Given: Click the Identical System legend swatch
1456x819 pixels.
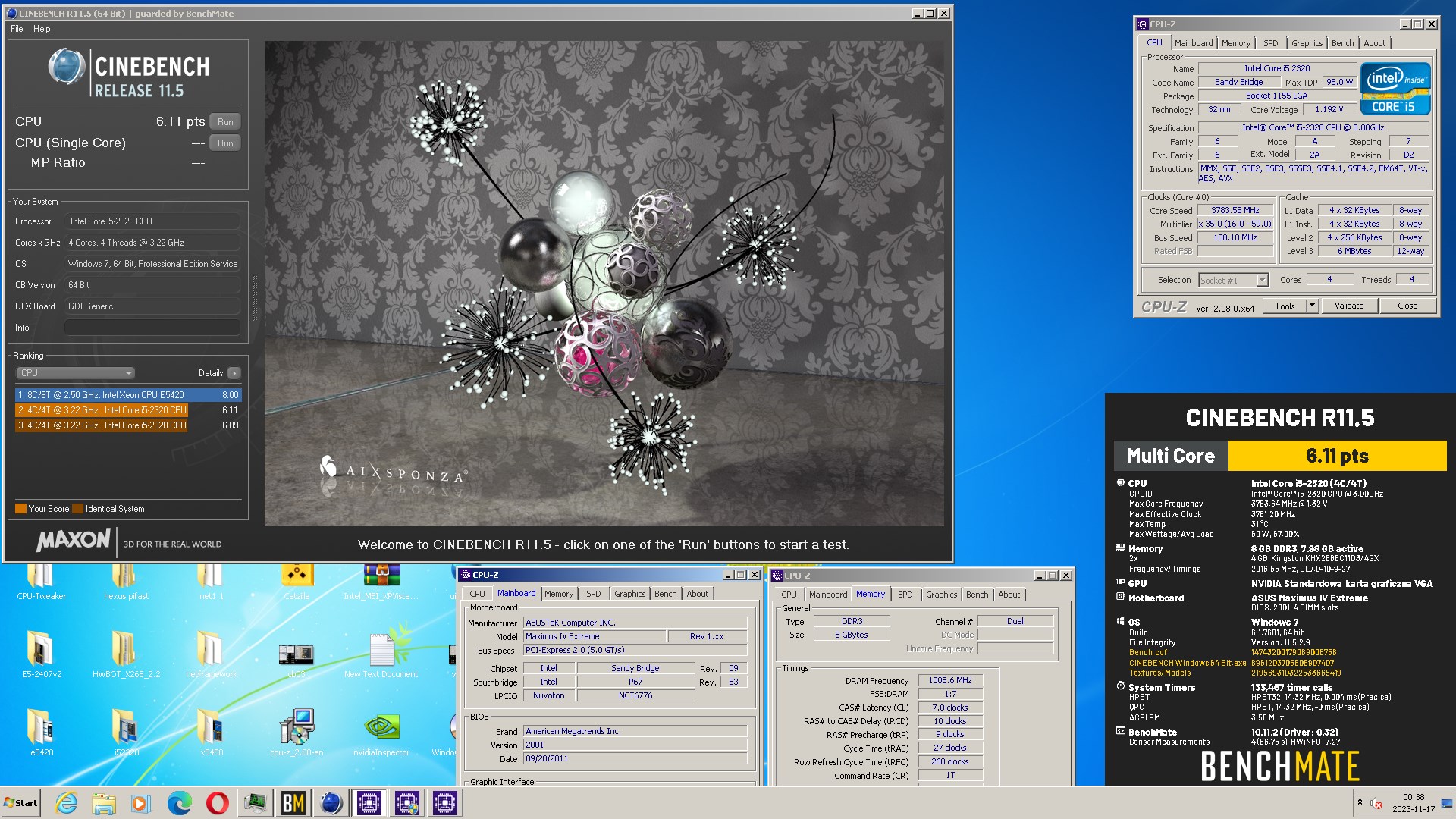Looking at the screenshot, I should (78, 509).
